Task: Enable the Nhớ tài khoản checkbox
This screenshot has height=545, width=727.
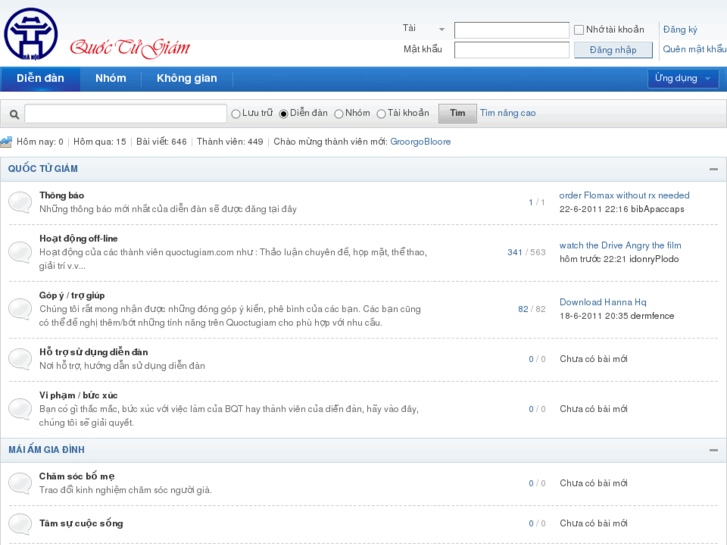Action: pyautogui.click(x=579, y=30)
